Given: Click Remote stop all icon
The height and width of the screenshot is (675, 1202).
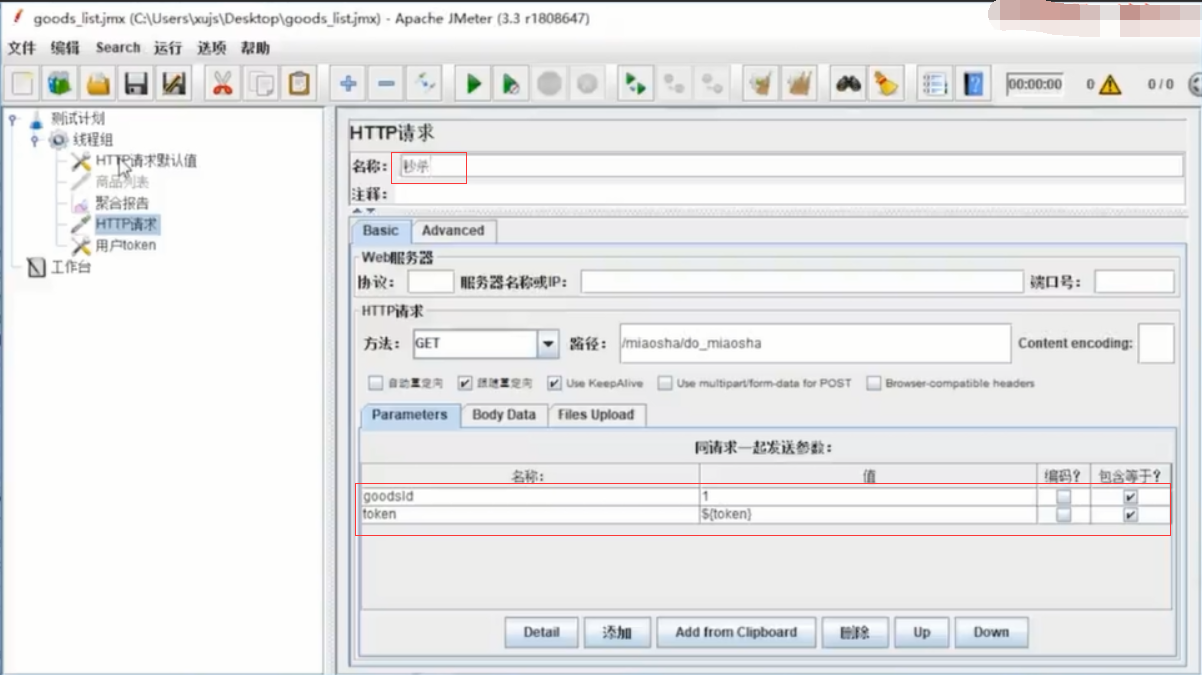Looking at the screenshot, I should tap(673, 84).
